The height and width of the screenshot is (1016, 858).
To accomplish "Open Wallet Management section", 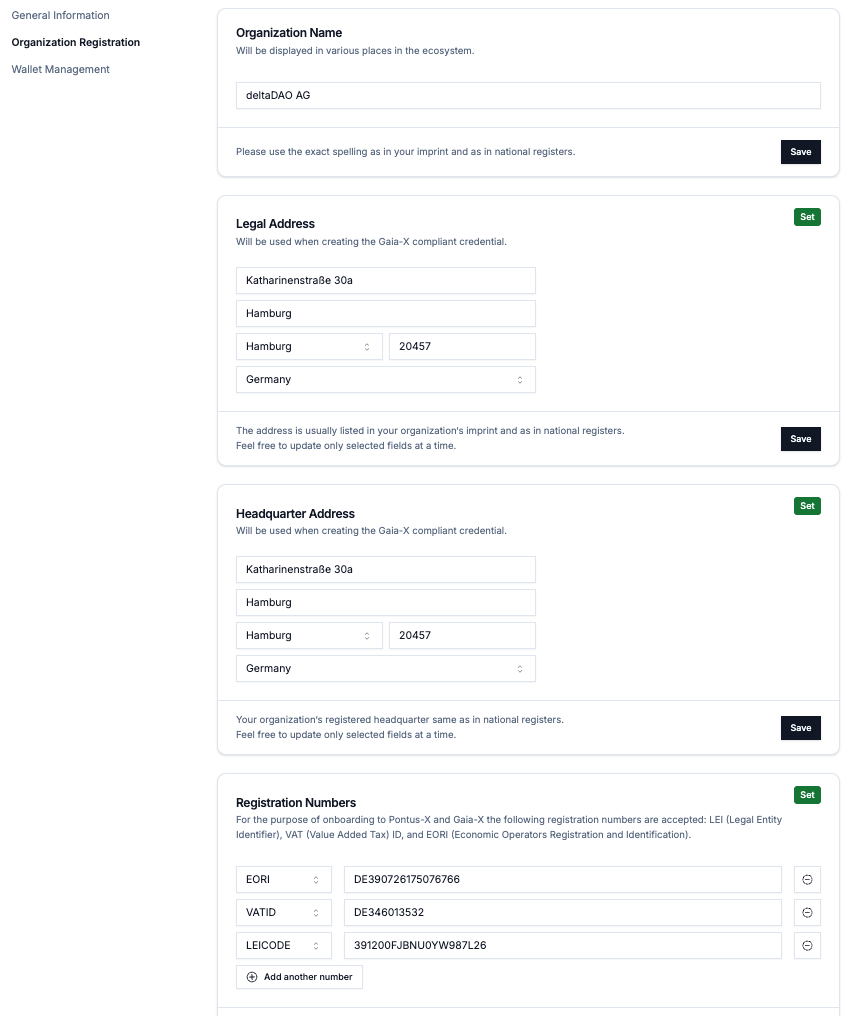I will (60, 70).
